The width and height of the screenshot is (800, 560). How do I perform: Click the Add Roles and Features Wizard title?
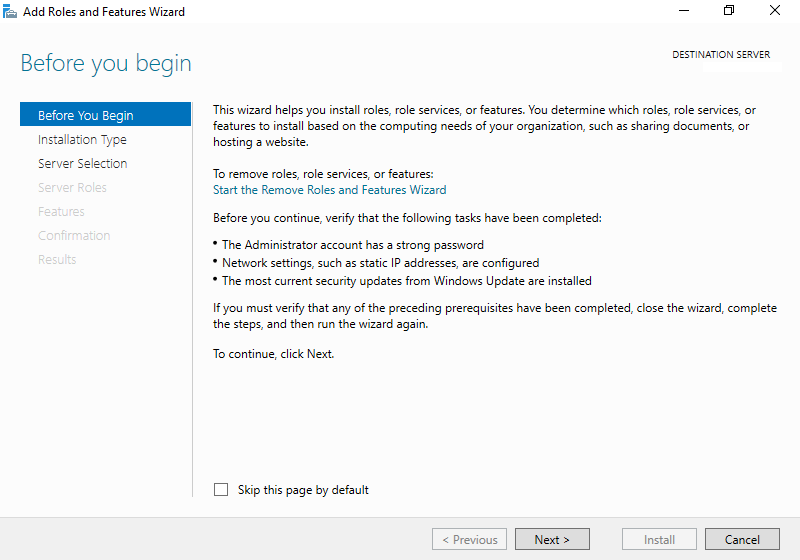(x=104, y=12)
